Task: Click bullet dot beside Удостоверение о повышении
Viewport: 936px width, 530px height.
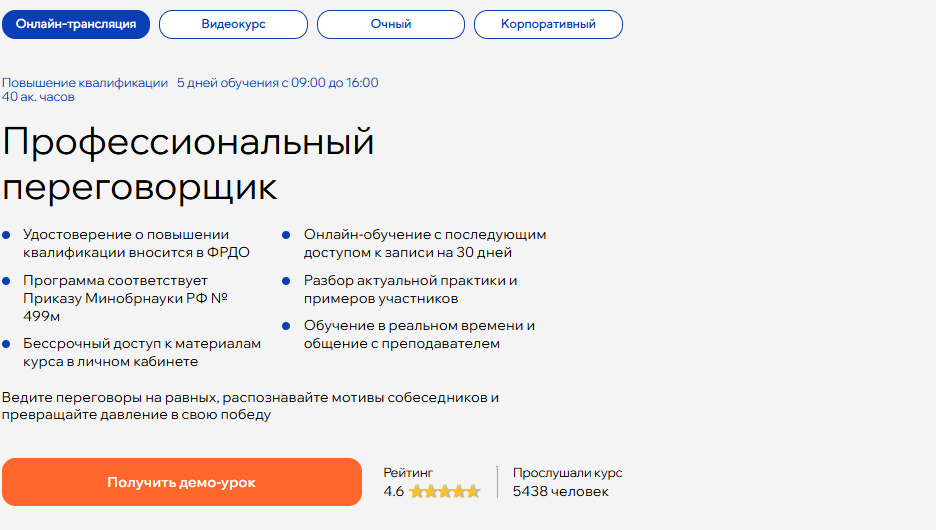Action: [6, 235]
